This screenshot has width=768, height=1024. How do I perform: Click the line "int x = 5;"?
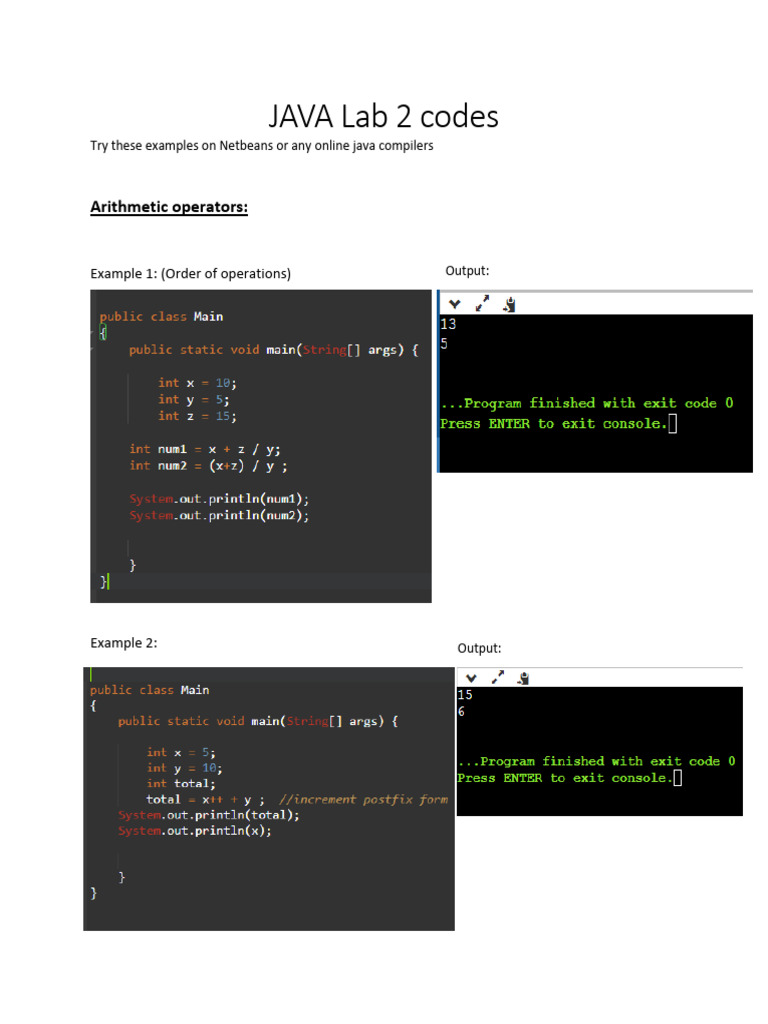(181, 753)
